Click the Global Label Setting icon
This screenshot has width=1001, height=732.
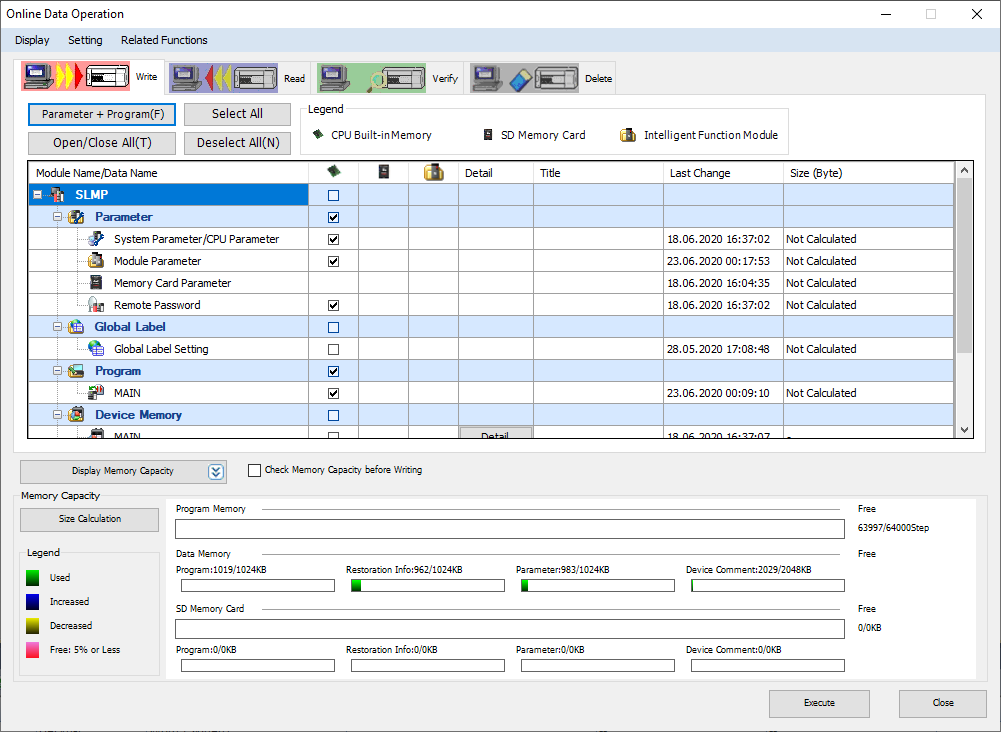click(x=96, y=348)
